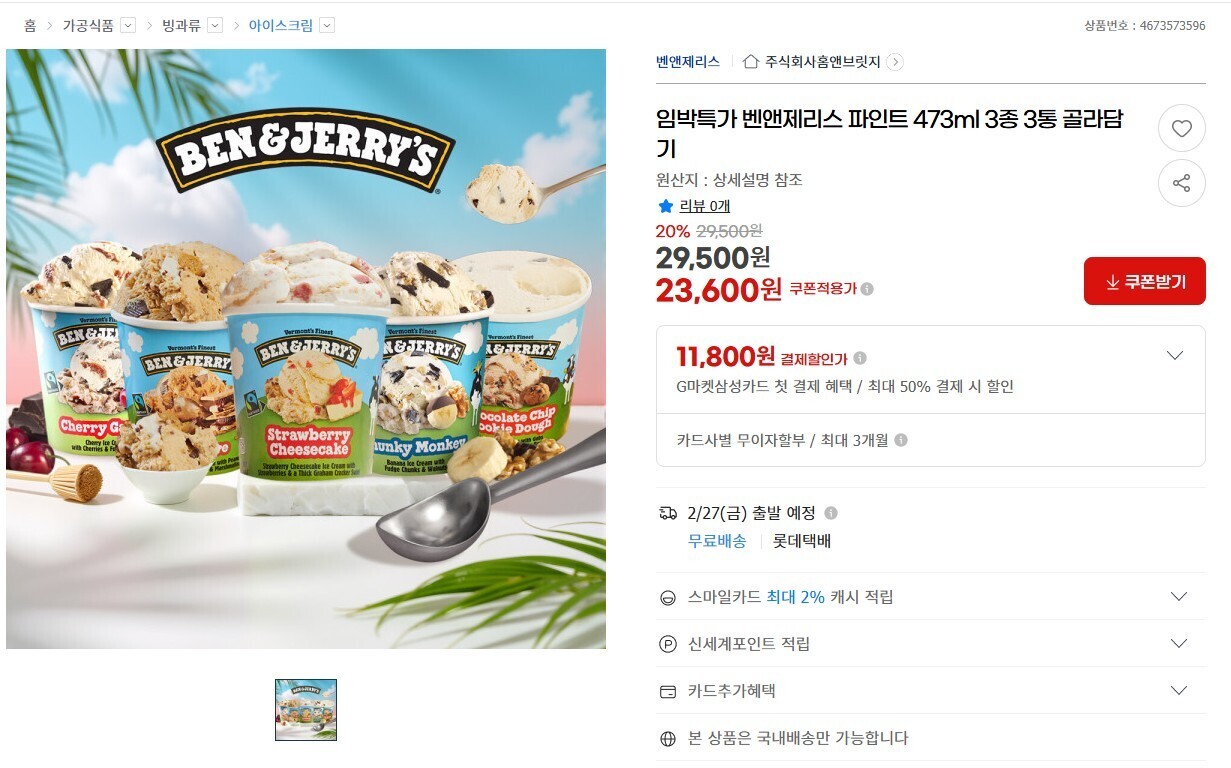The height and width of the screenshot is (768, 1231).
Task: Click the 쿠폰받기 button
Action: pyautogui.click(x=1145, y=281)
